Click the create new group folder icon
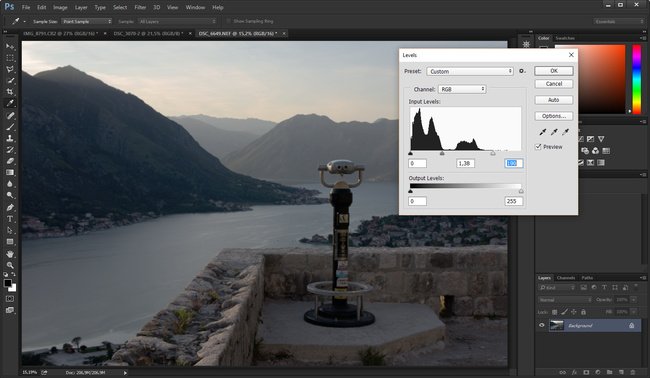 pos(609,373)
